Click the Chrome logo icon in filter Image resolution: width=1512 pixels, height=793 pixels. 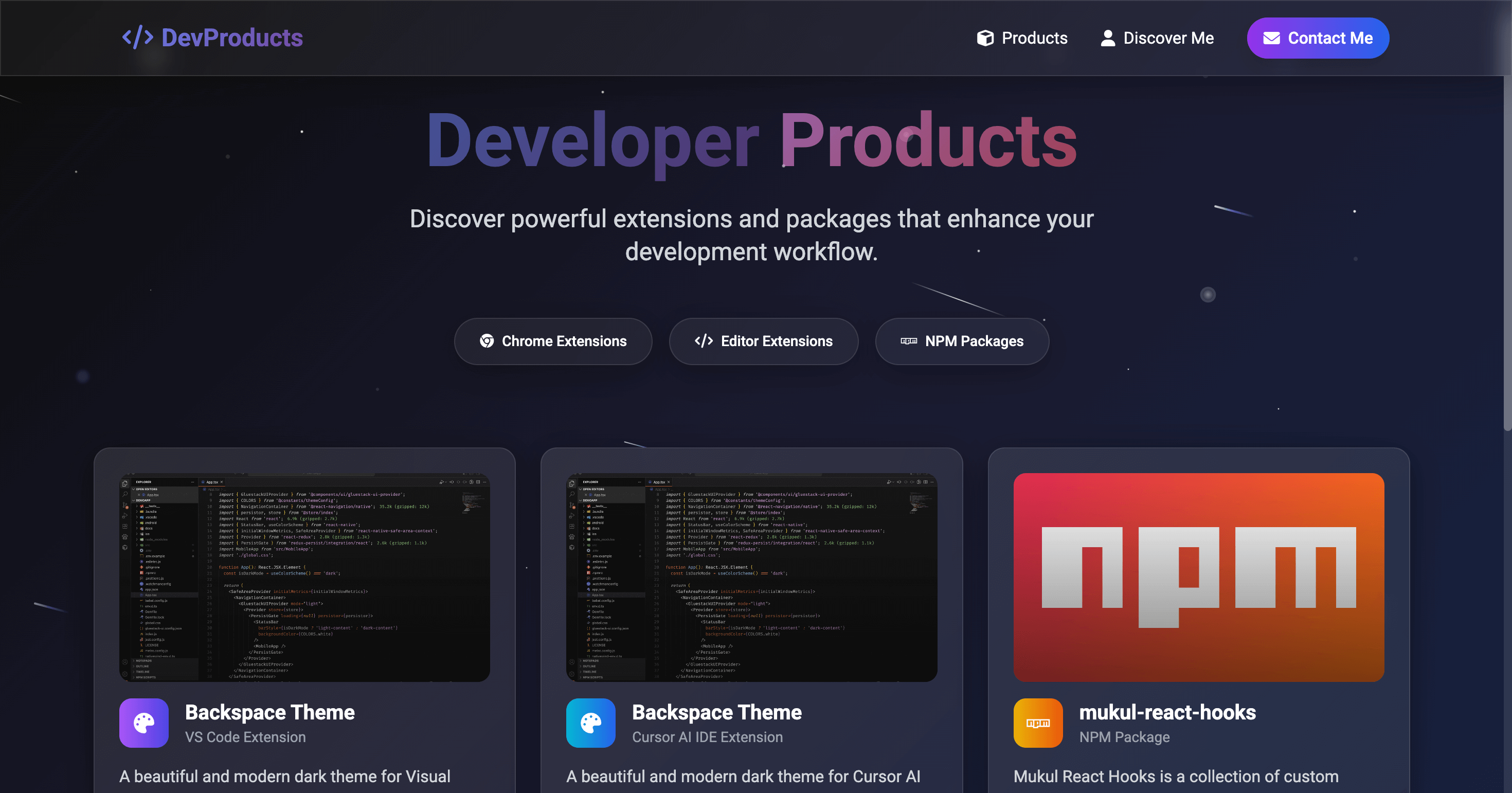tap(487, 341)
